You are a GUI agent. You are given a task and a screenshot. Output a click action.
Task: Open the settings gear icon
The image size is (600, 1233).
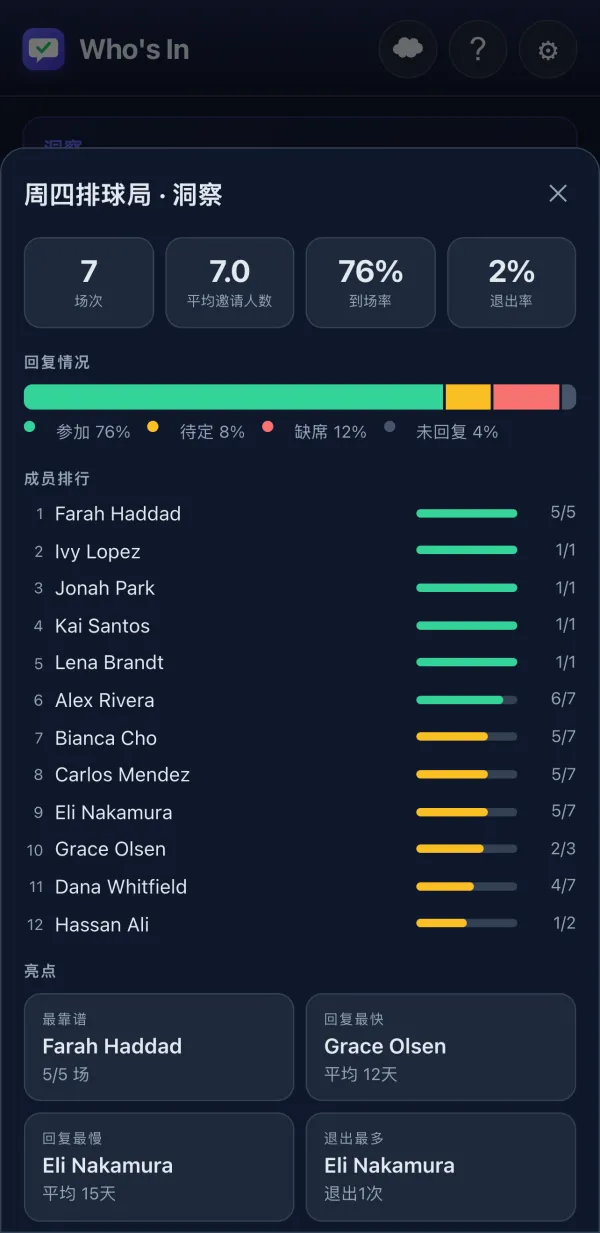click(x=548, y=49)
